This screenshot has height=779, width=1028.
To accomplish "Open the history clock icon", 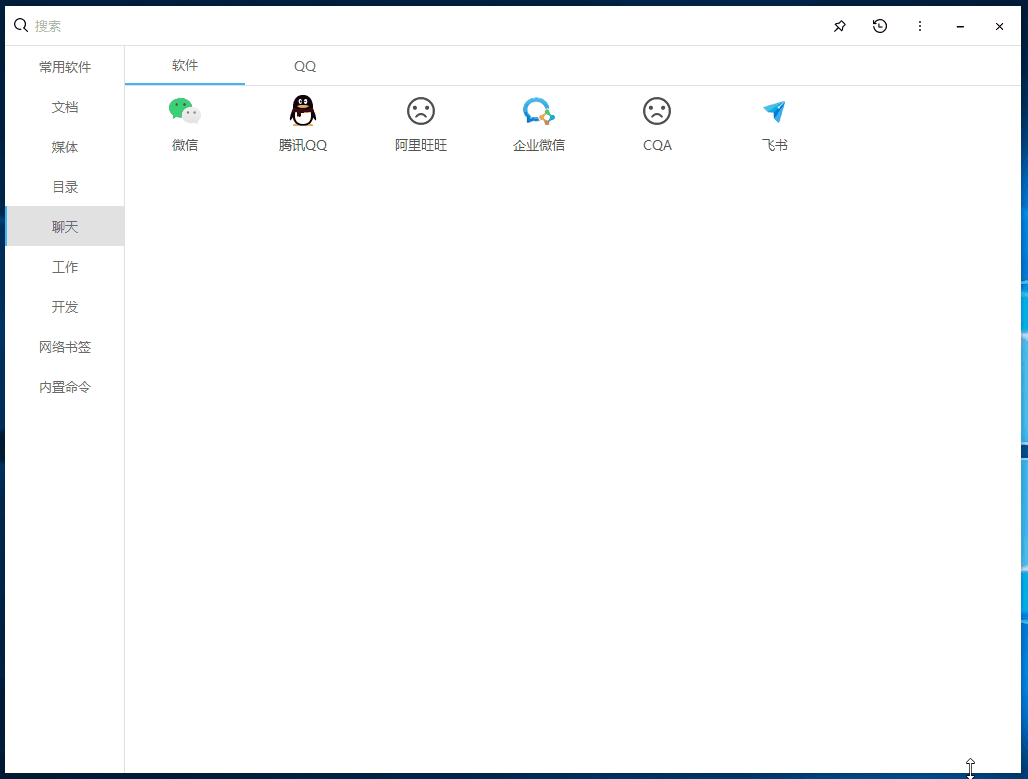I will coord(880,26).
